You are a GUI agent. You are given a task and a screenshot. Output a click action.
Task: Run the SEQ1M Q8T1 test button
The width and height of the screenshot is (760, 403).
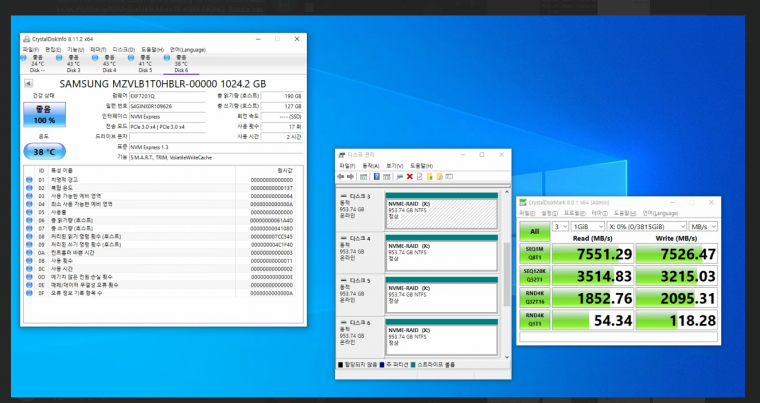535,253
